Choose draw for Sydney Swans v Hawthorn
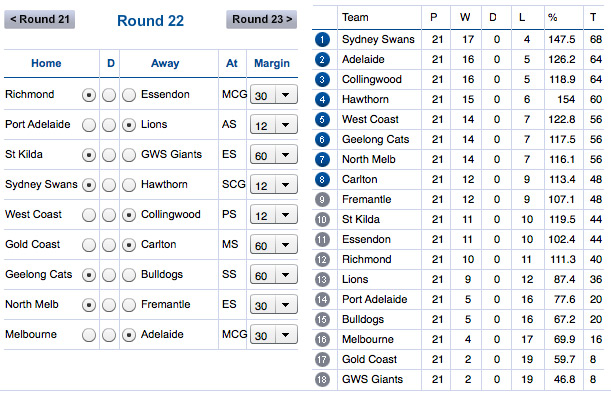 tap(109, 185)
